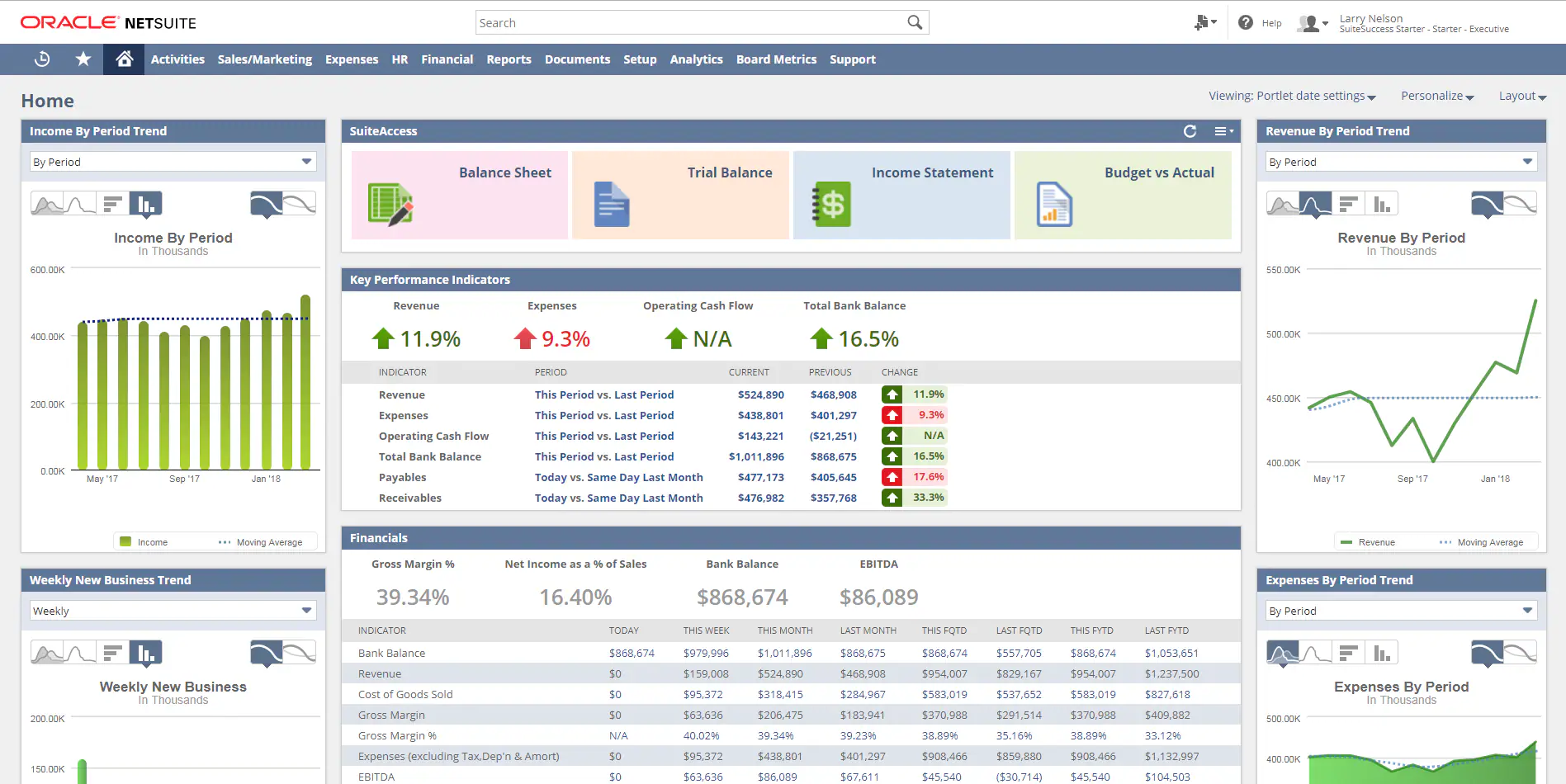Open Help from the top bar
Screen dimensions: 1566x784
(1259, 22)
